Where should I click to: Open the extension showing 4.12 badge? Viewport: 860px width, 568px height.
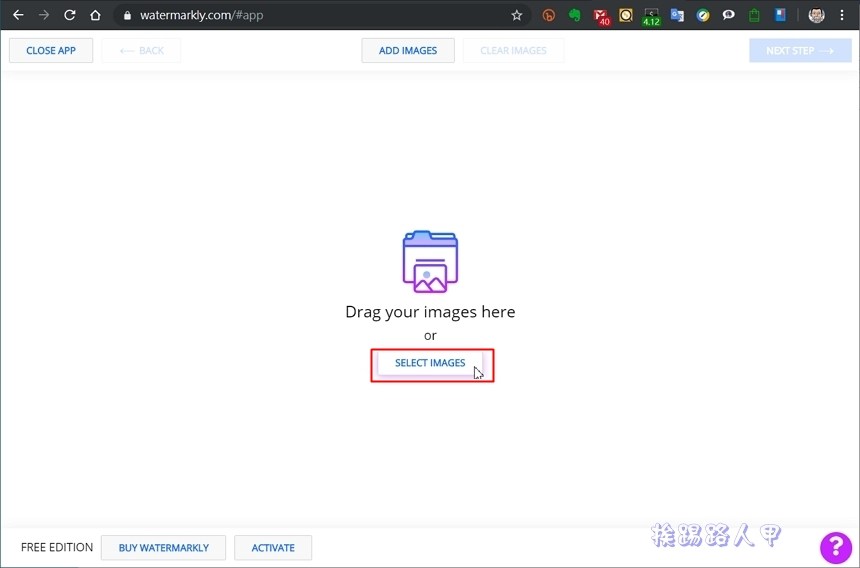pyautogui.click(x=651, y=16)
